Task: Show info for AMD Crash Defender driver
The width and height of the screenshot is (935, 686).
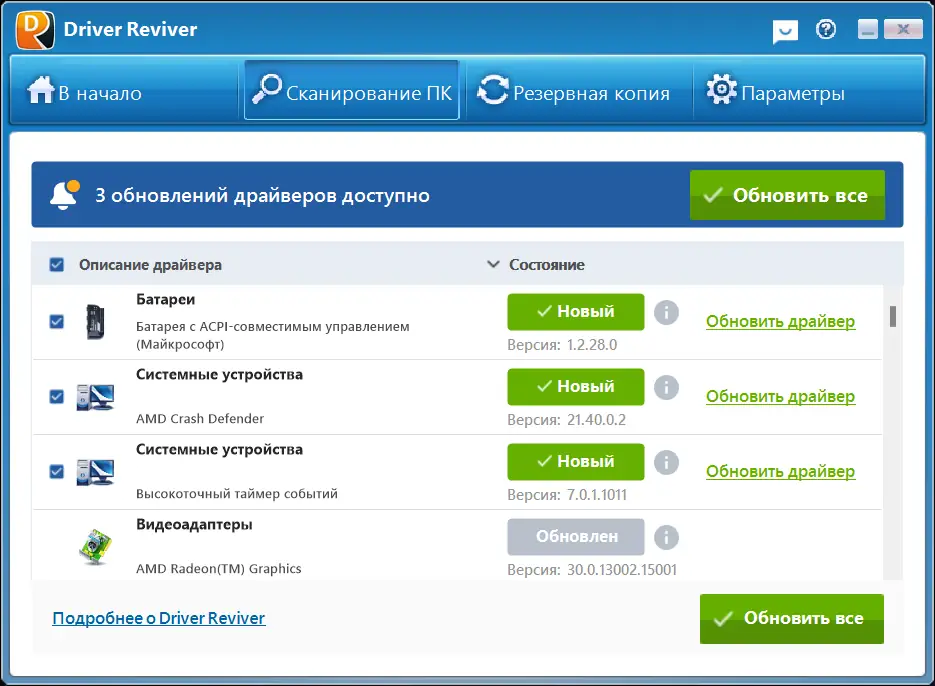Action: [x=666, y=387]
